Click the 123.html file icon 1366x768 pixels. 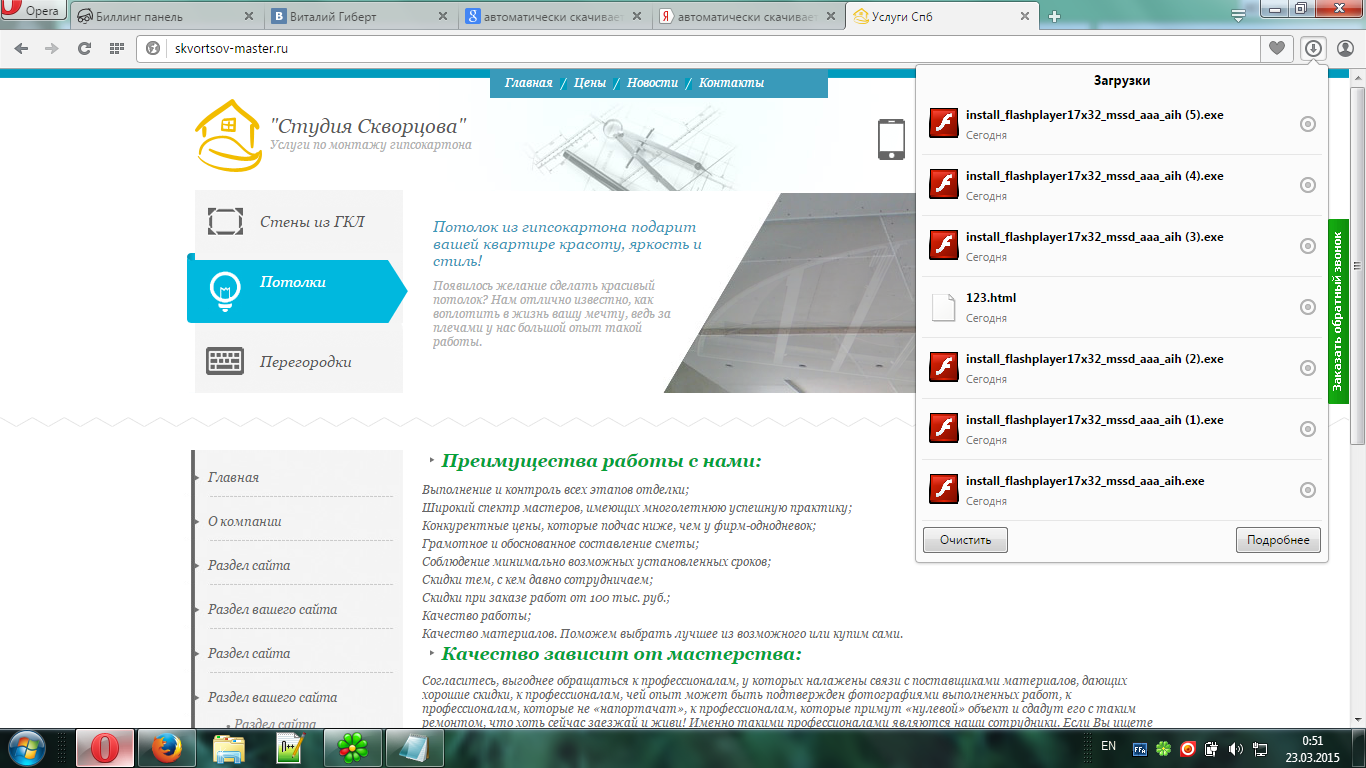pos(944,307)
